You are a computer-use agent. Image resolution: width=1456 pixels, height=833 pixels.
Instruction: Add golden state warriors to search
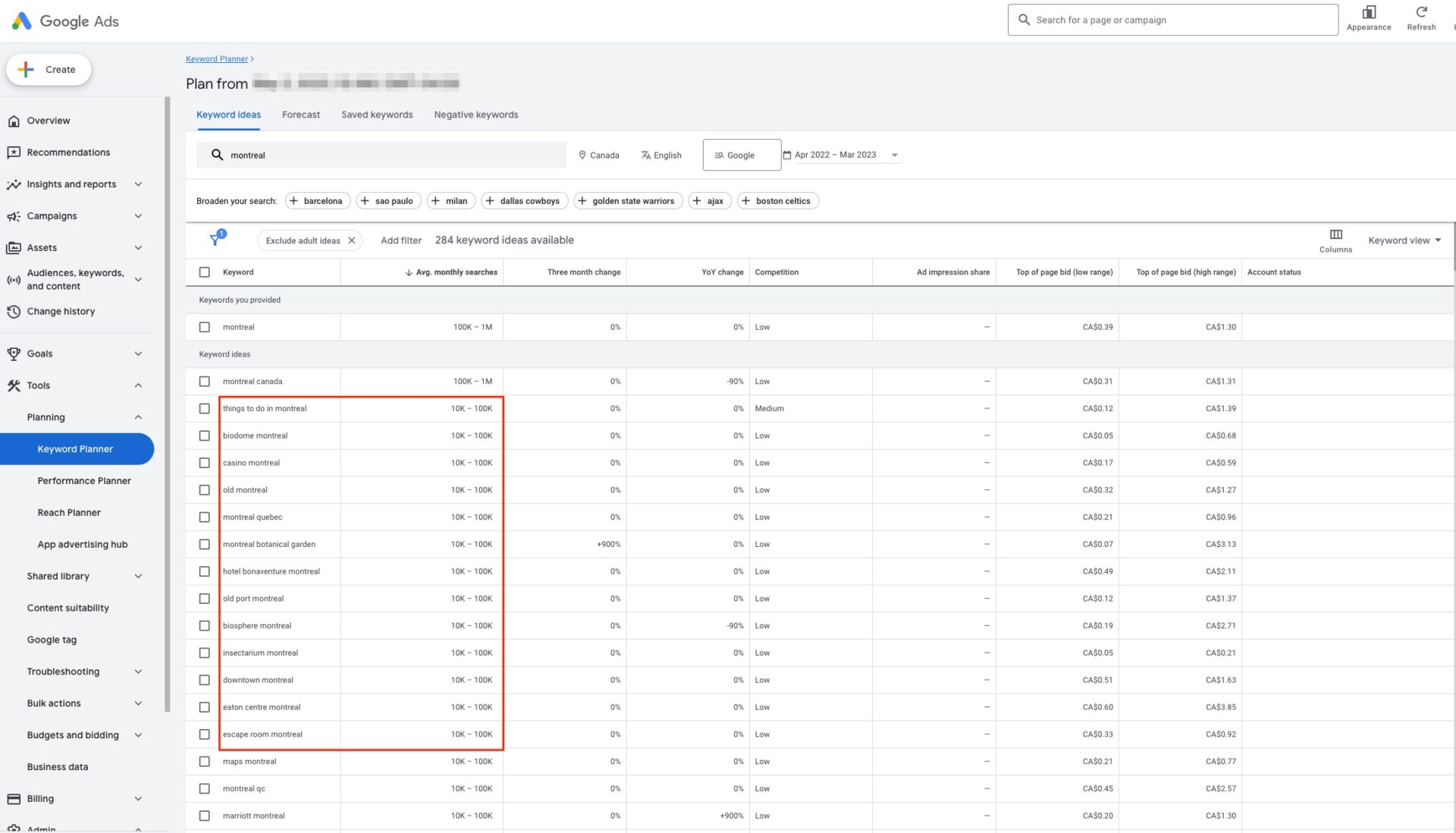tap(628, 201)
